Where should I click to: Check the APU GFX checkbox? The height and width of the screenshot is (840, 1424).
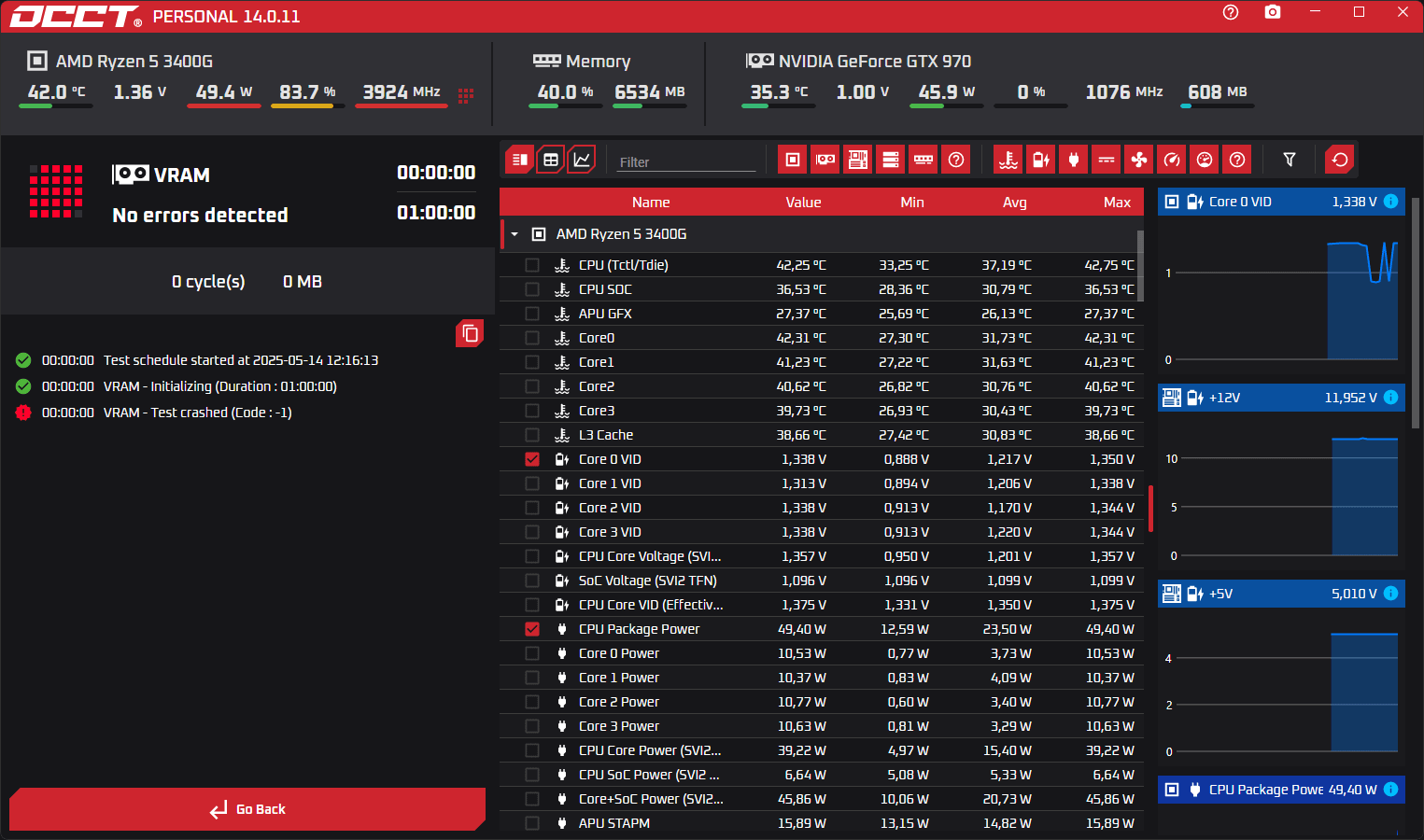pos(532,314)
